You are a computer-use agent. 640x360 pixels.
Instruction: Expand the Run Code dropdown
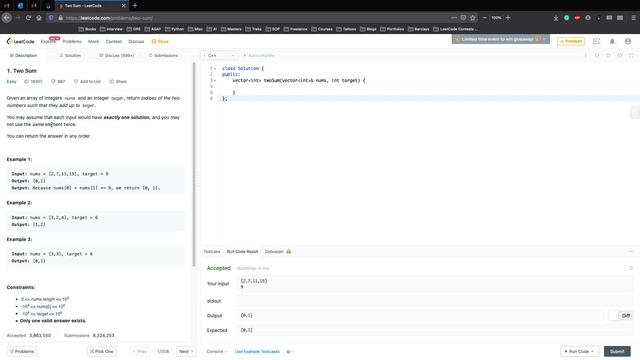point(592,351)
